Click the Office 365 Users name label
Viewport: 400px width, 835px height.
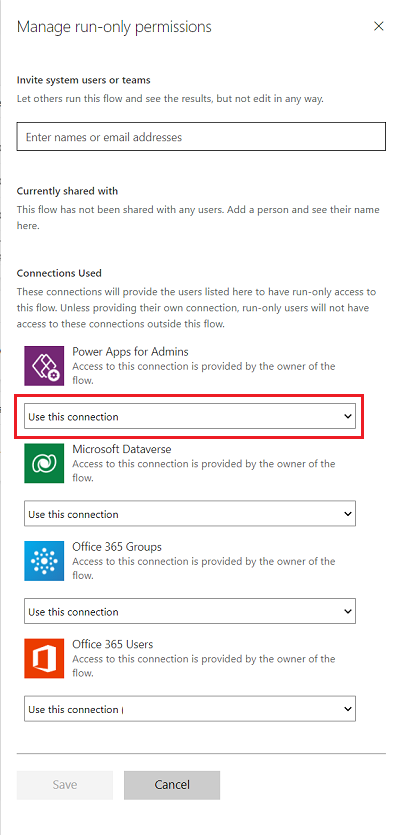113,644
